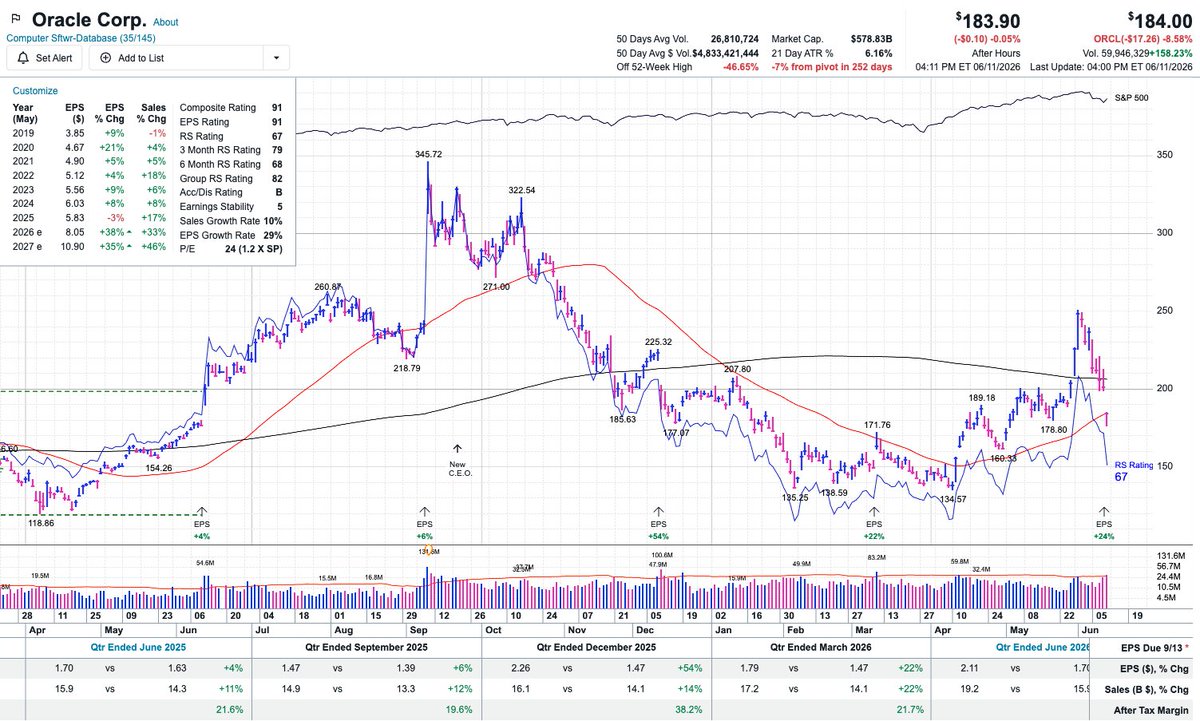This screenshot has height=721, width=1200.
Task: Click the P/E 24 (1.2 X SP) row
Action: (x=230, y=248)
